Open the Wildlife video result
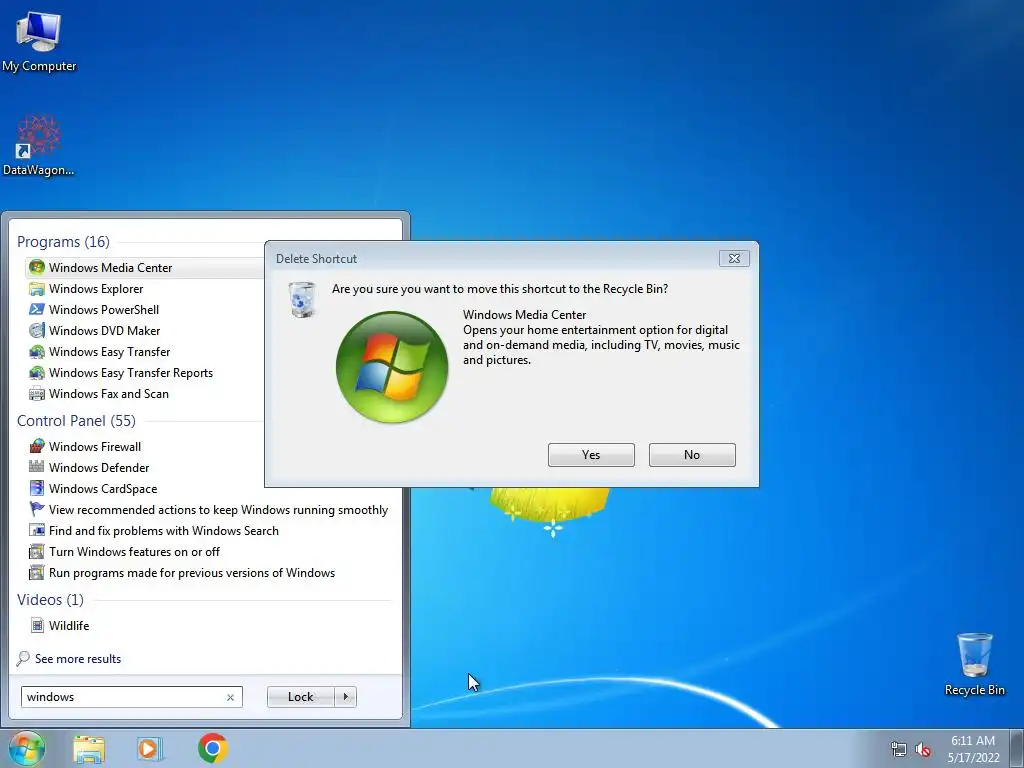 69,625
